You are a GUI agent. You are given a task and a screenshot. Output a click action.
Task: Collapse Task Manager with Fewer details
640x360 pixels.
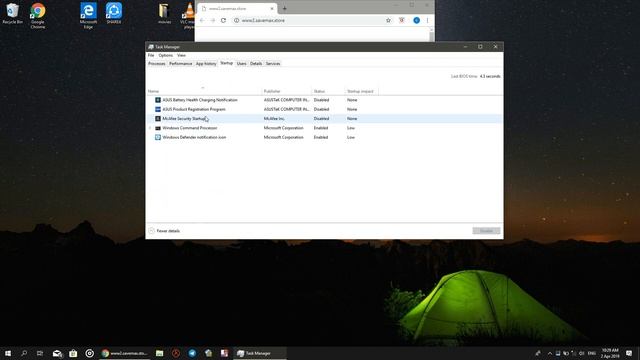tap(164, 231)
